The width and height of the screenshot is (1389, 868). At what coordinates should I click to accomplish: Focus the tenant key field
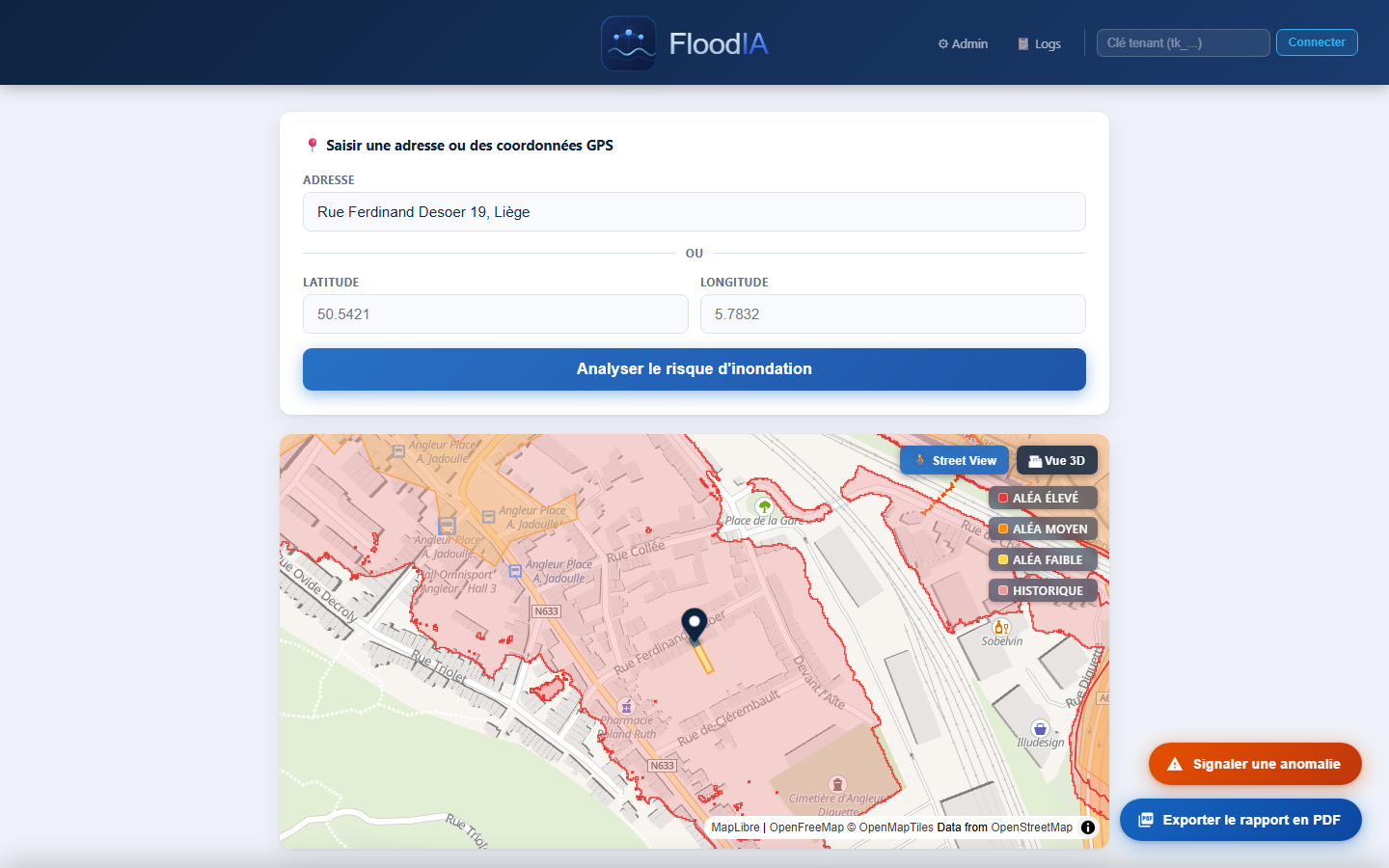(1183, 42)
